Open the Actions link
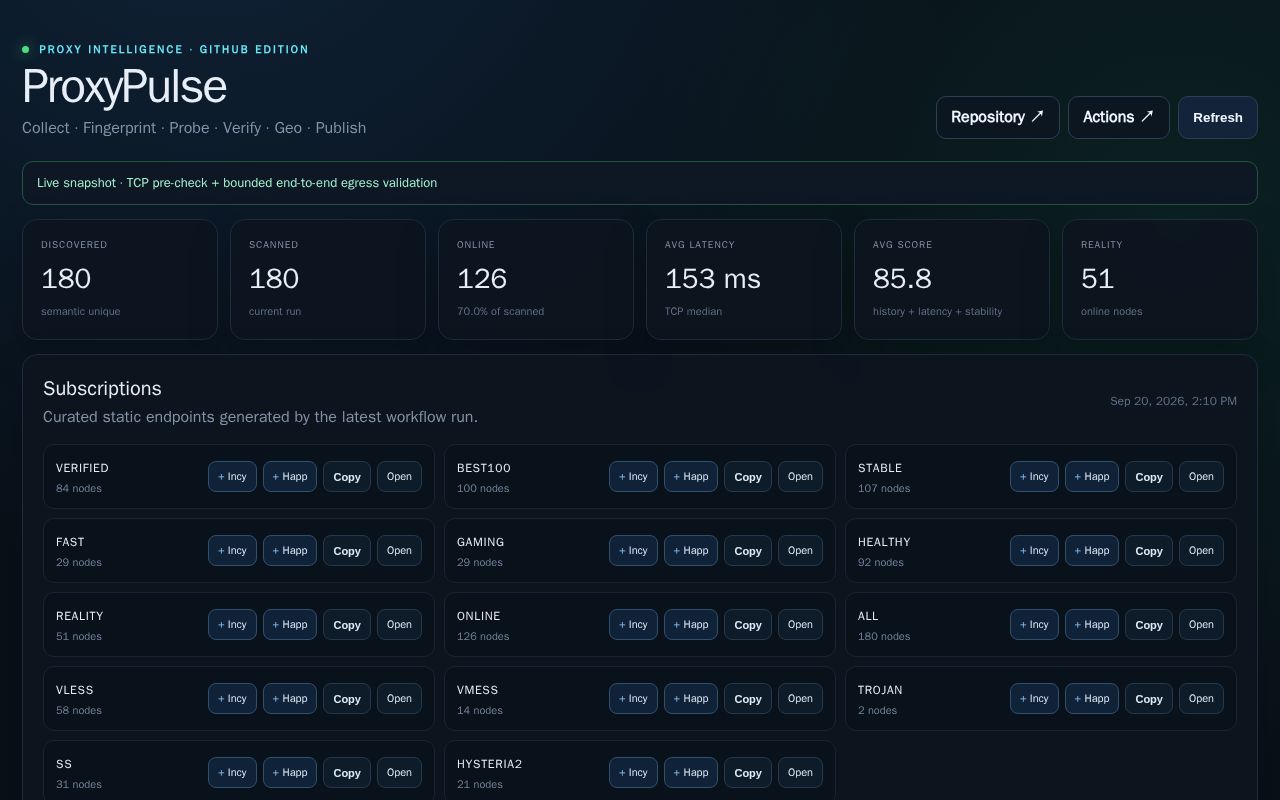The image size is (1280, 800). (1118, 117)
